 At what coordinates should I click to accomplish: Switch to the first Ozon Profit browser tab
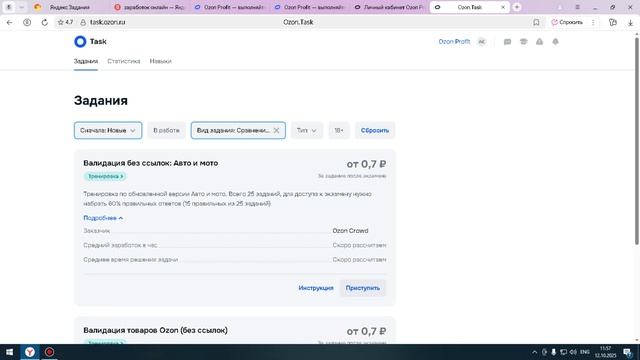[229, 7]
